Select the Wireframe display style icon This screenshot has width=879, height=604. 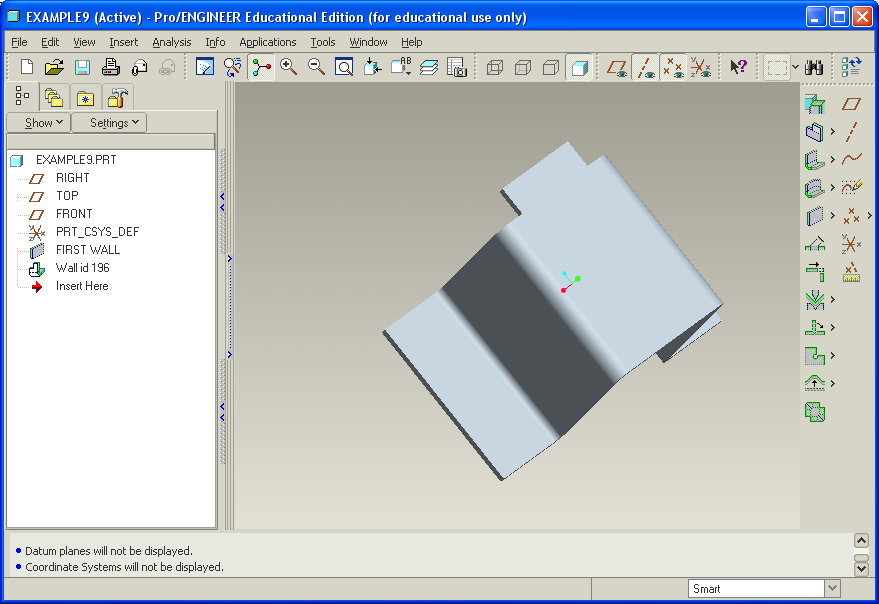[494, 68]
